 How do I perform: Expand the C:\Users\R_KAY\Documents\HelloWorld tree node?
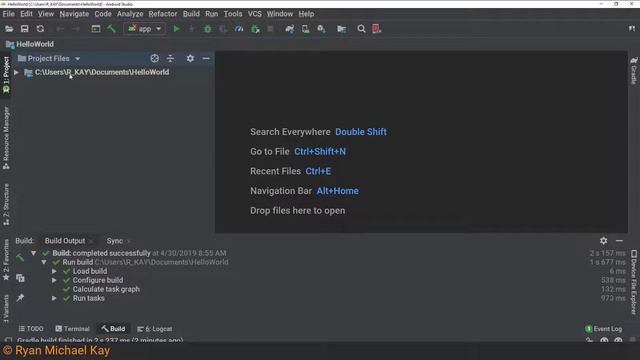click(16, 72)
